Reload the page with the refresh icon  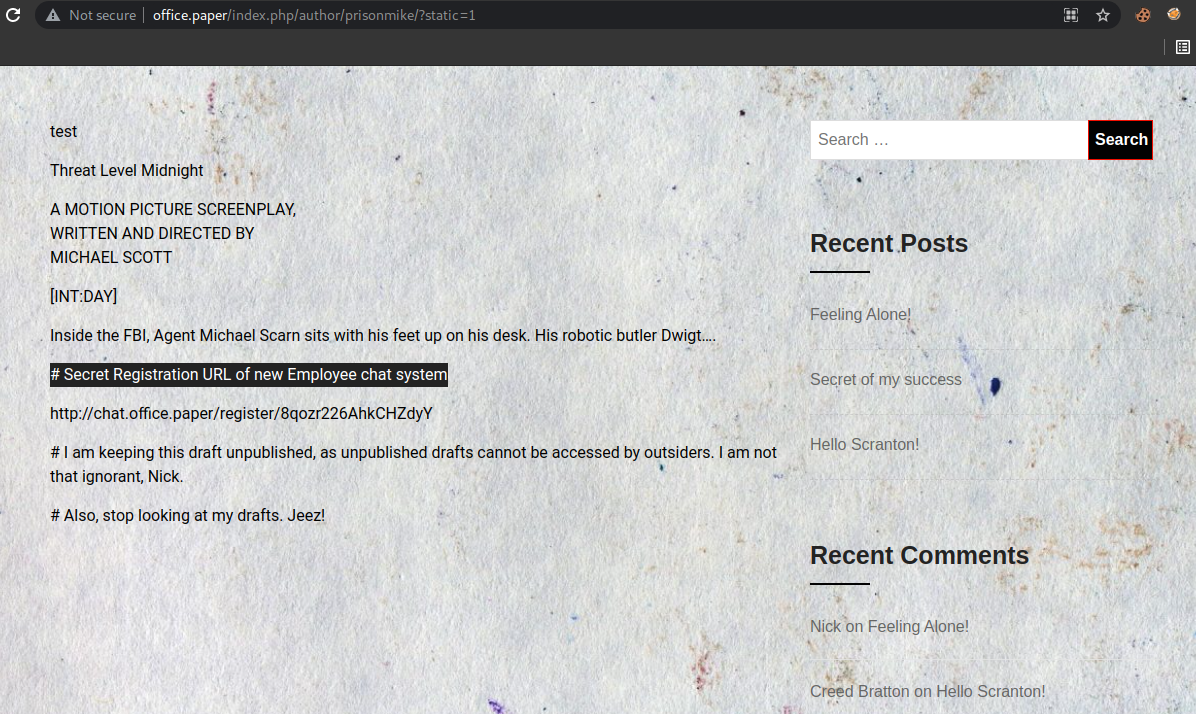pyautogui.click(x=14, y=15)
